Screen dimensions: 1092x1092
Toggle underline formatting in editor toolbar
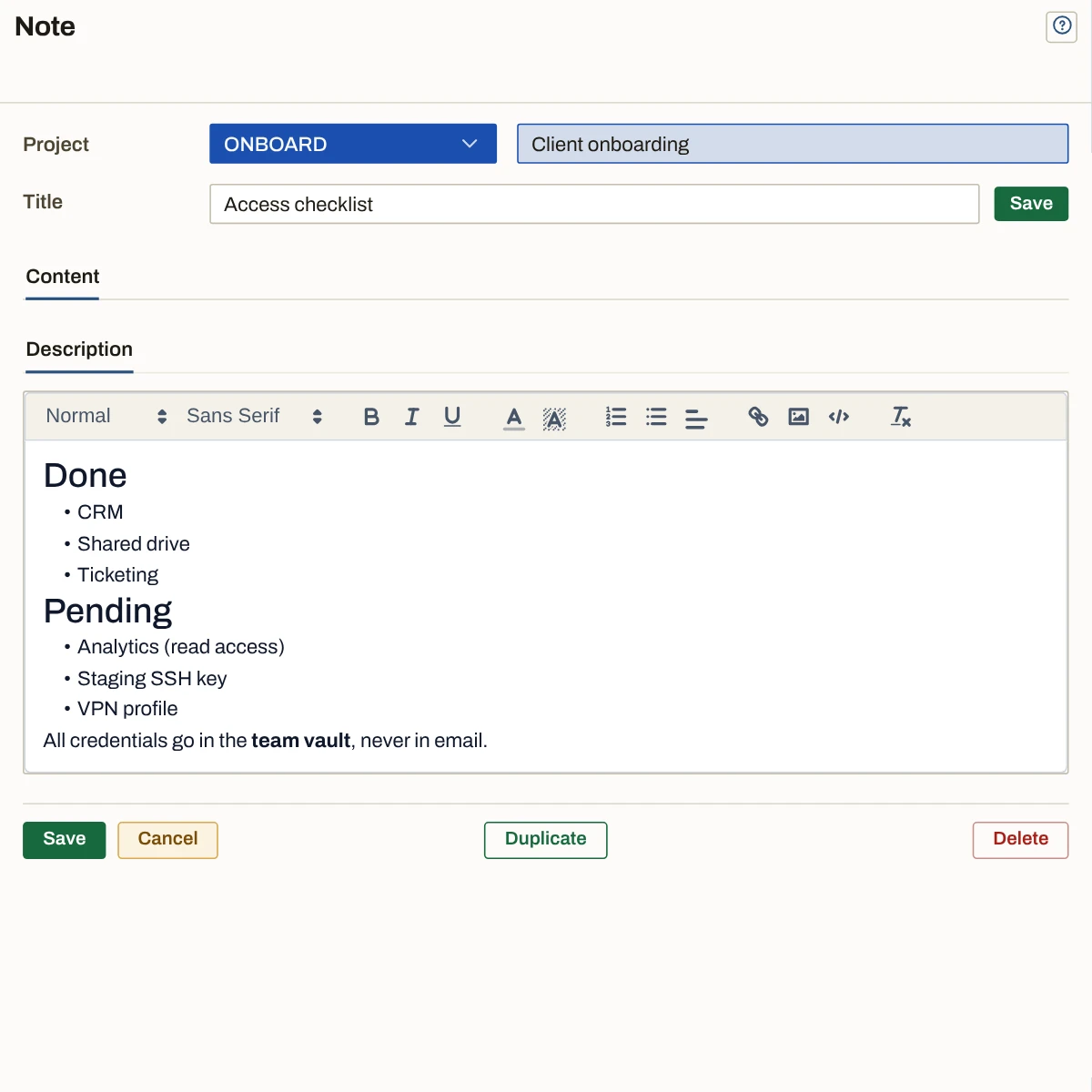452,417
